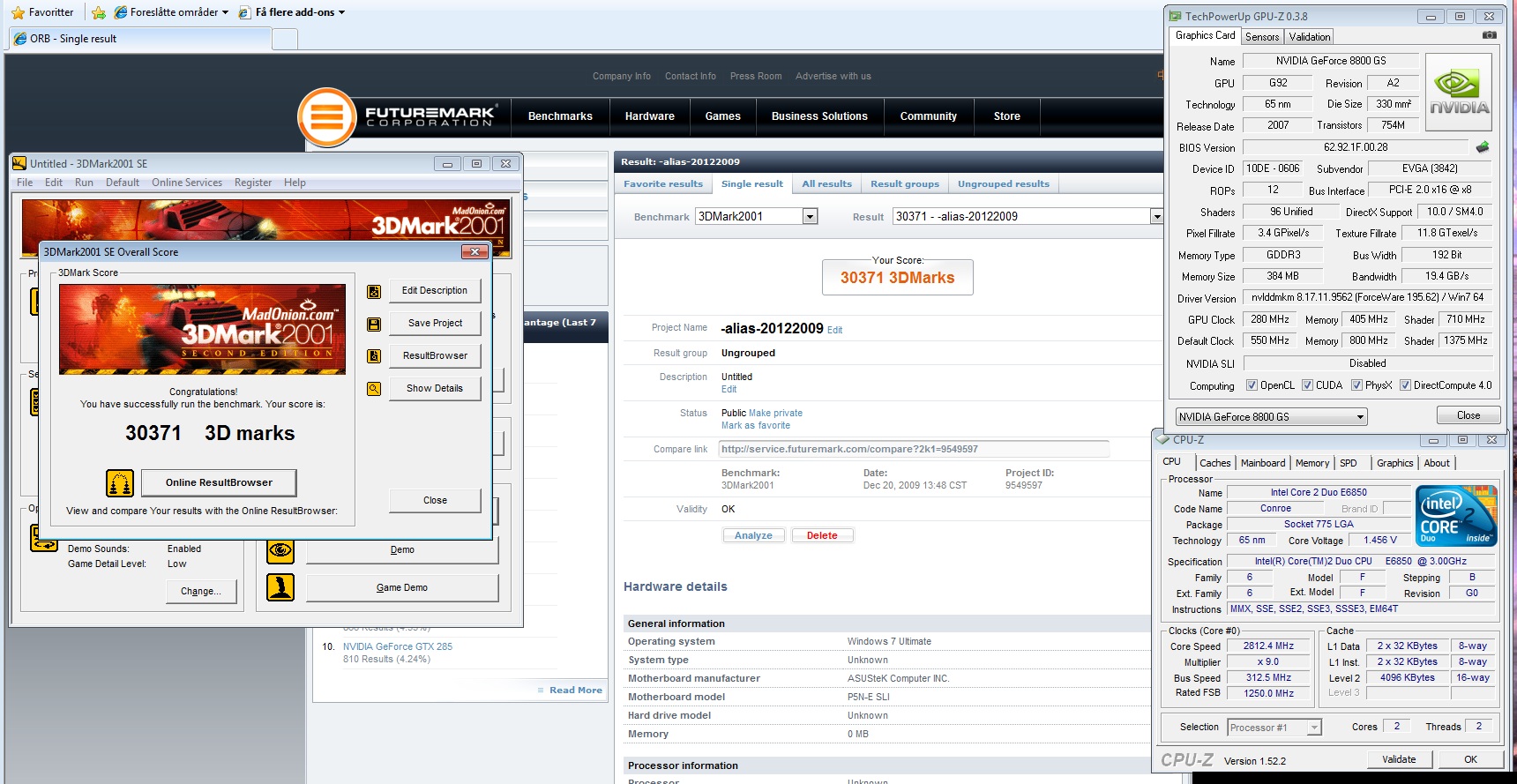Click the Favoritter star icon
Screen dimensions: 1517x784
tap(18, 12)
